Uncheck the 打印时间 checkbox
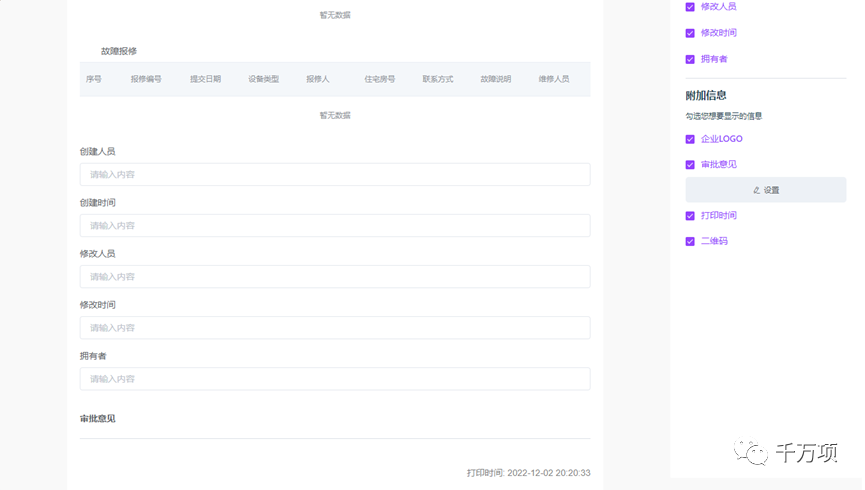 [x=690, y=216]
